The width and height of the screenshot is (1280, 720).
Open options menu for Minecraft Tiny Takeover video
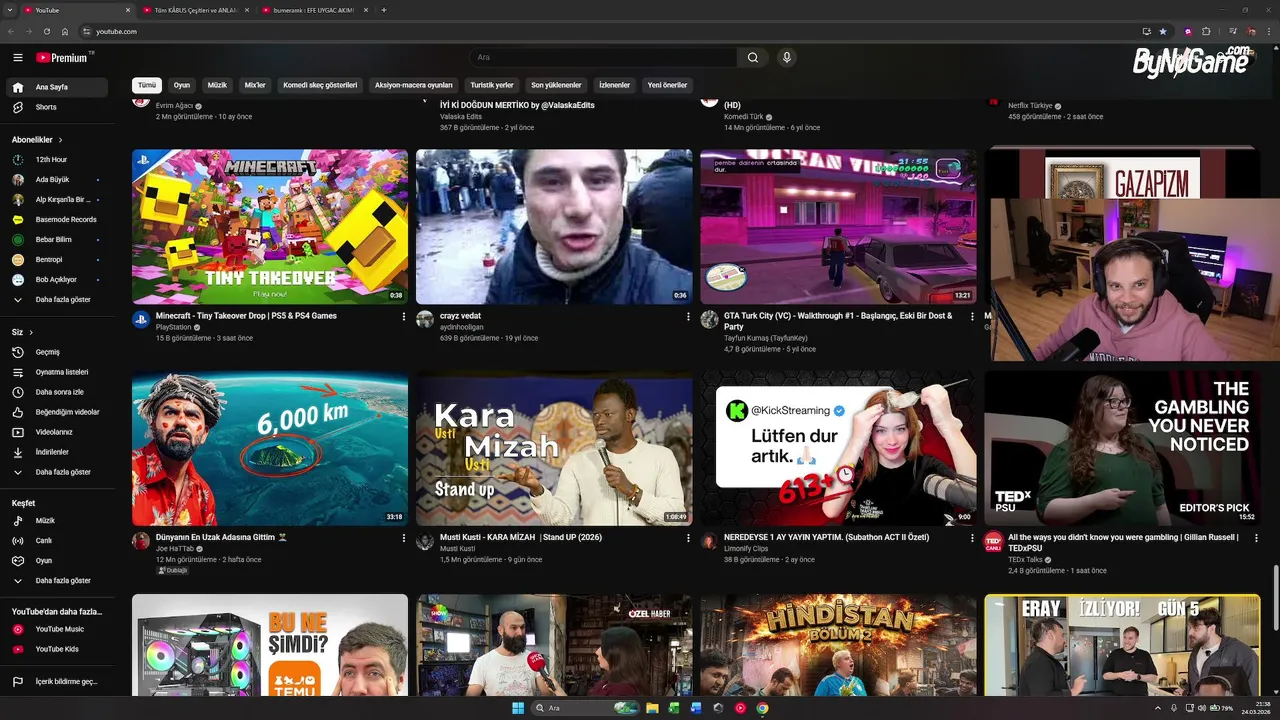(x=404, y=316)
